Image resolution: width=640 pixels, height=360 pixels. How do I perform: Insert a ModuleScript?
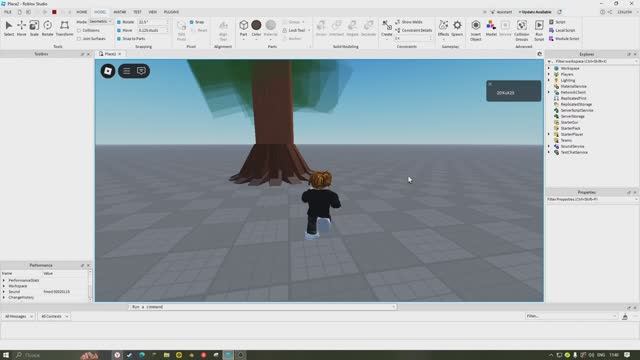point(564,38)
